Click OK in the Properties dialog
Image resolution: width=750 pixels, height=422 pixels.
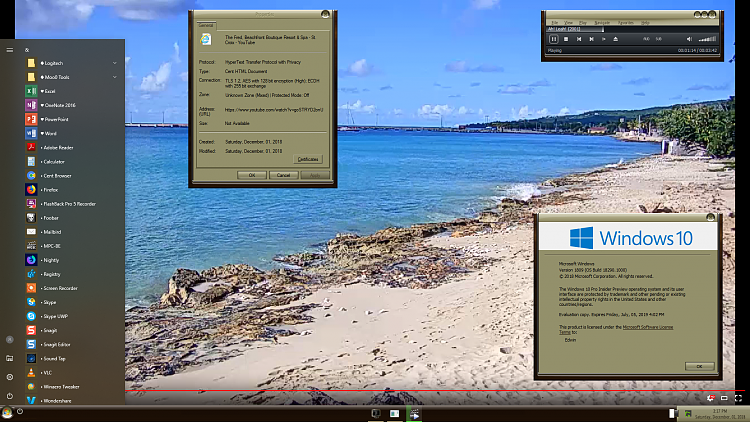252,175
